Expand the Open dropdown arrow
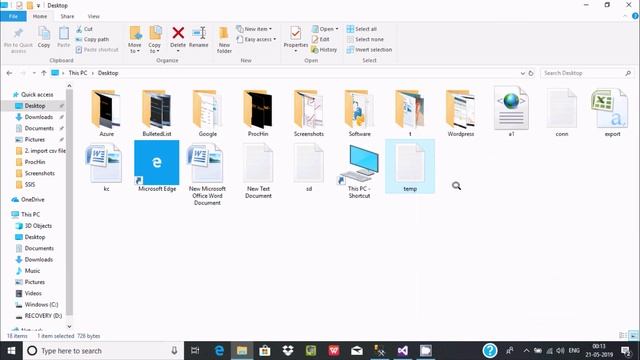This screenshot has height=360, width=640. [337, 29]
